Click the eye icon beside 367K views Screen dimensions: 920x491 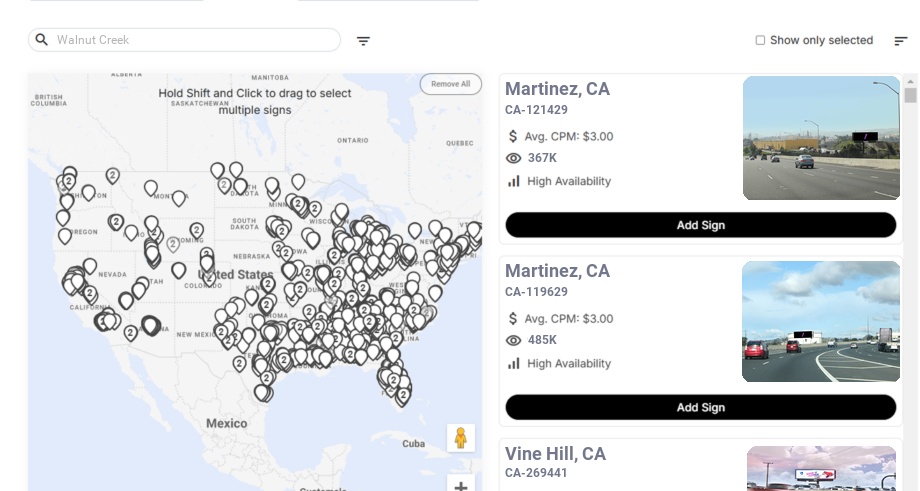click(514, 158)
